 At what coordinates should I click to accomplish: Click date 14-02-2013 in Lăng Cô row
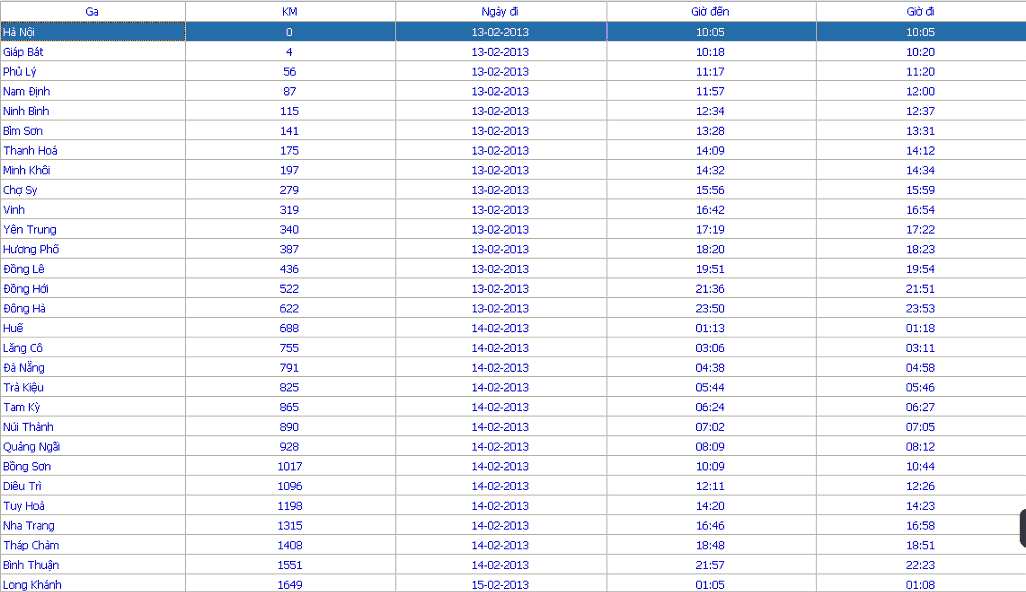500,347
